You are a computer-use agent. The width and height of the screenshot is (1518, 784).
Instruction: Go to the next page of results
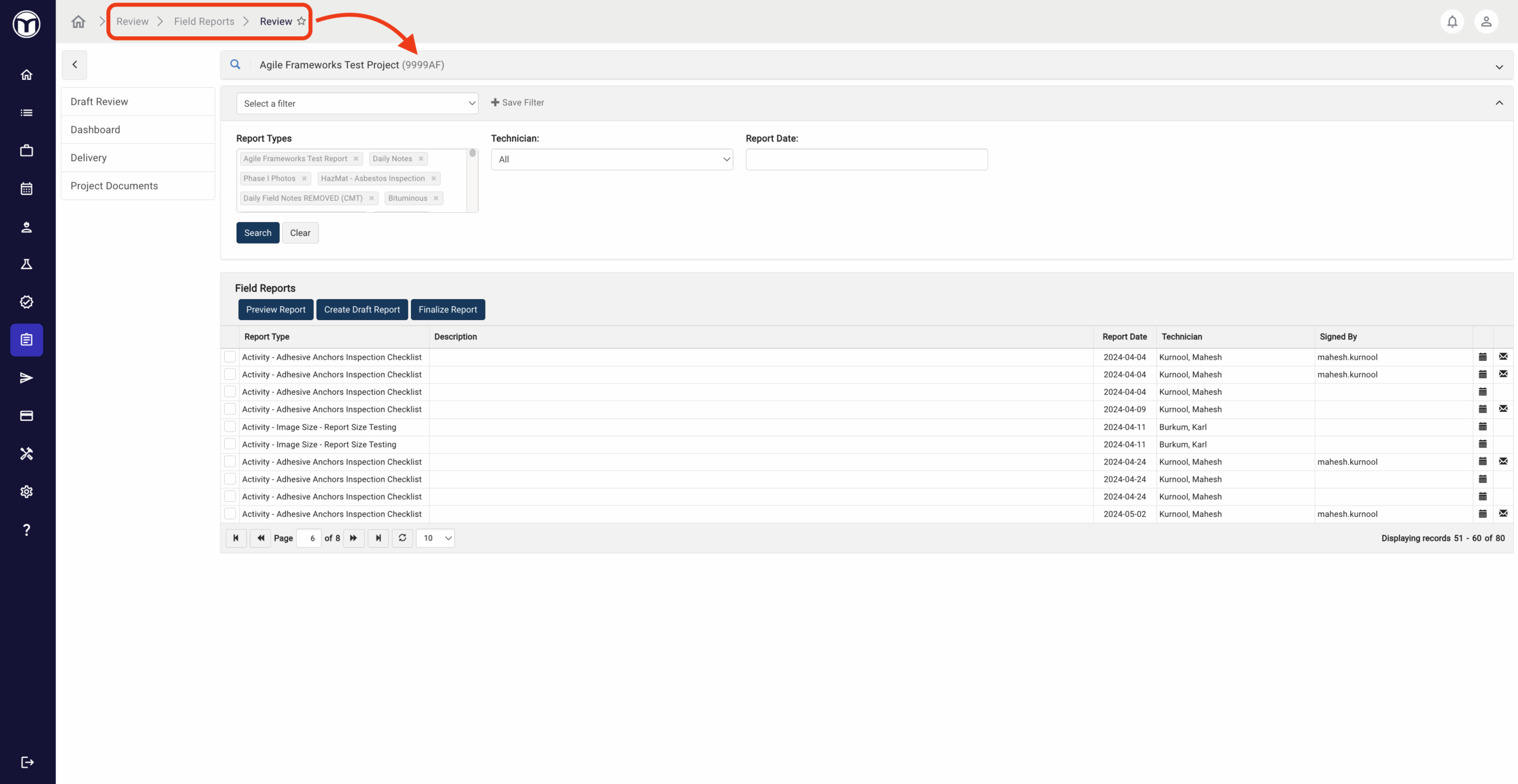pyautogui.click(x=353, y=538)
